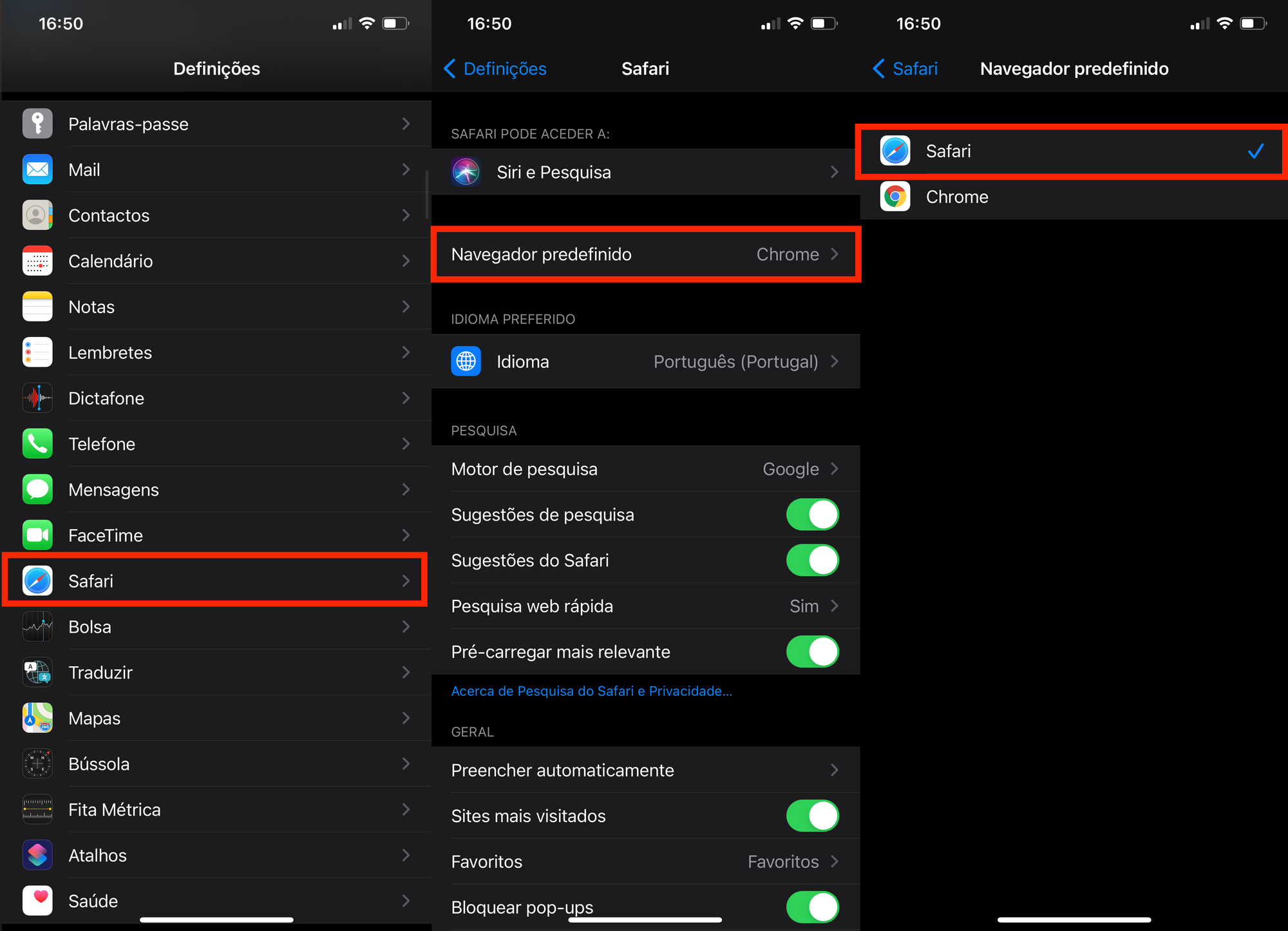The height and width of the screenshot is (931, 1288).
Task: Tap the Bússola compass icon
Action: click(37, 764)
